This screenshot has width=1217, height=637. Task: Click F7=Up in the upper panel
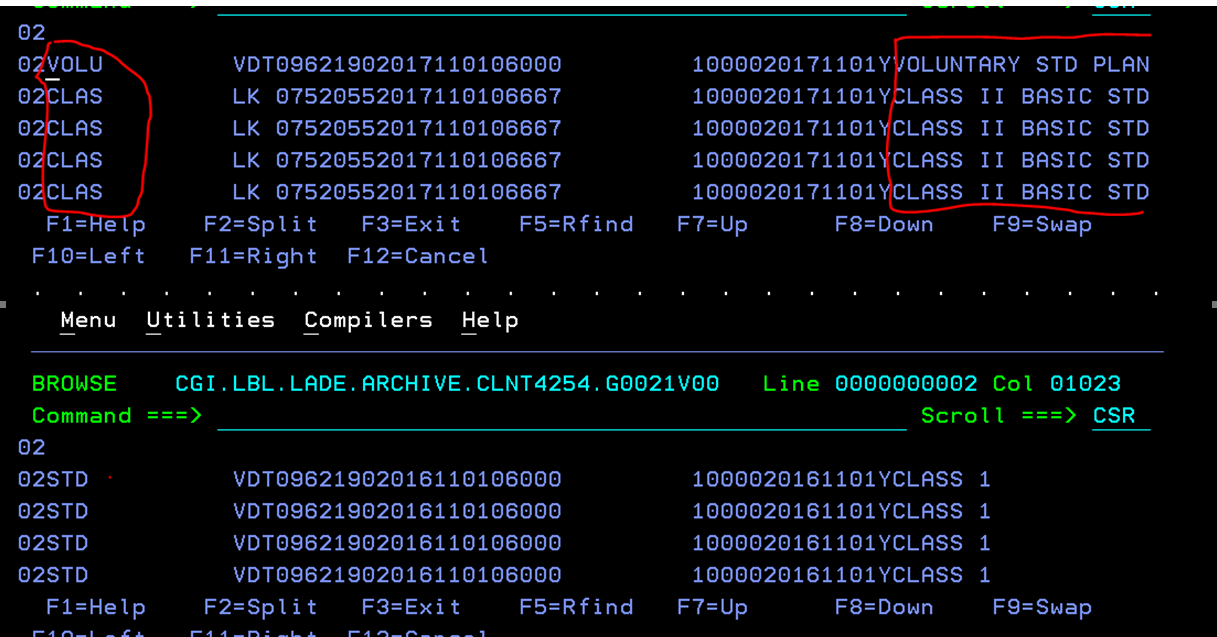click(x=712, y=225)
